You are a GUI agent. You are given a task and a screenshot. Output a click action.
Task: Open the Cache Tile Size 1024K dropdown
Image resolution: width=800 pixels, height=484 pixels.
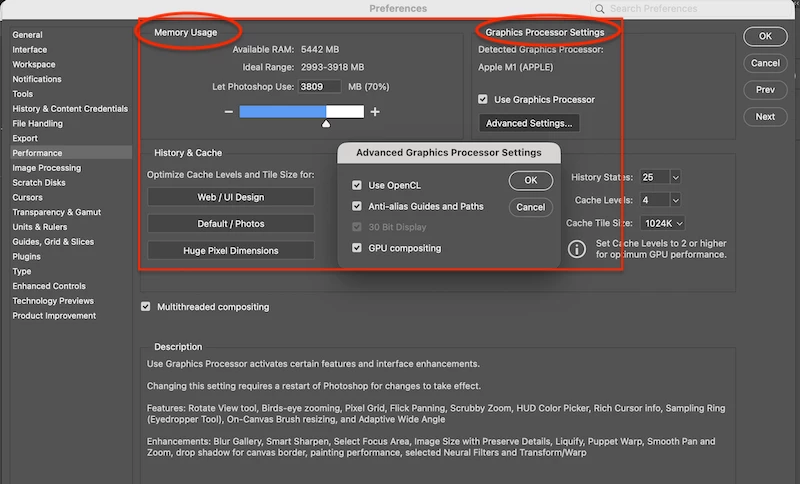tap(663, 223)
